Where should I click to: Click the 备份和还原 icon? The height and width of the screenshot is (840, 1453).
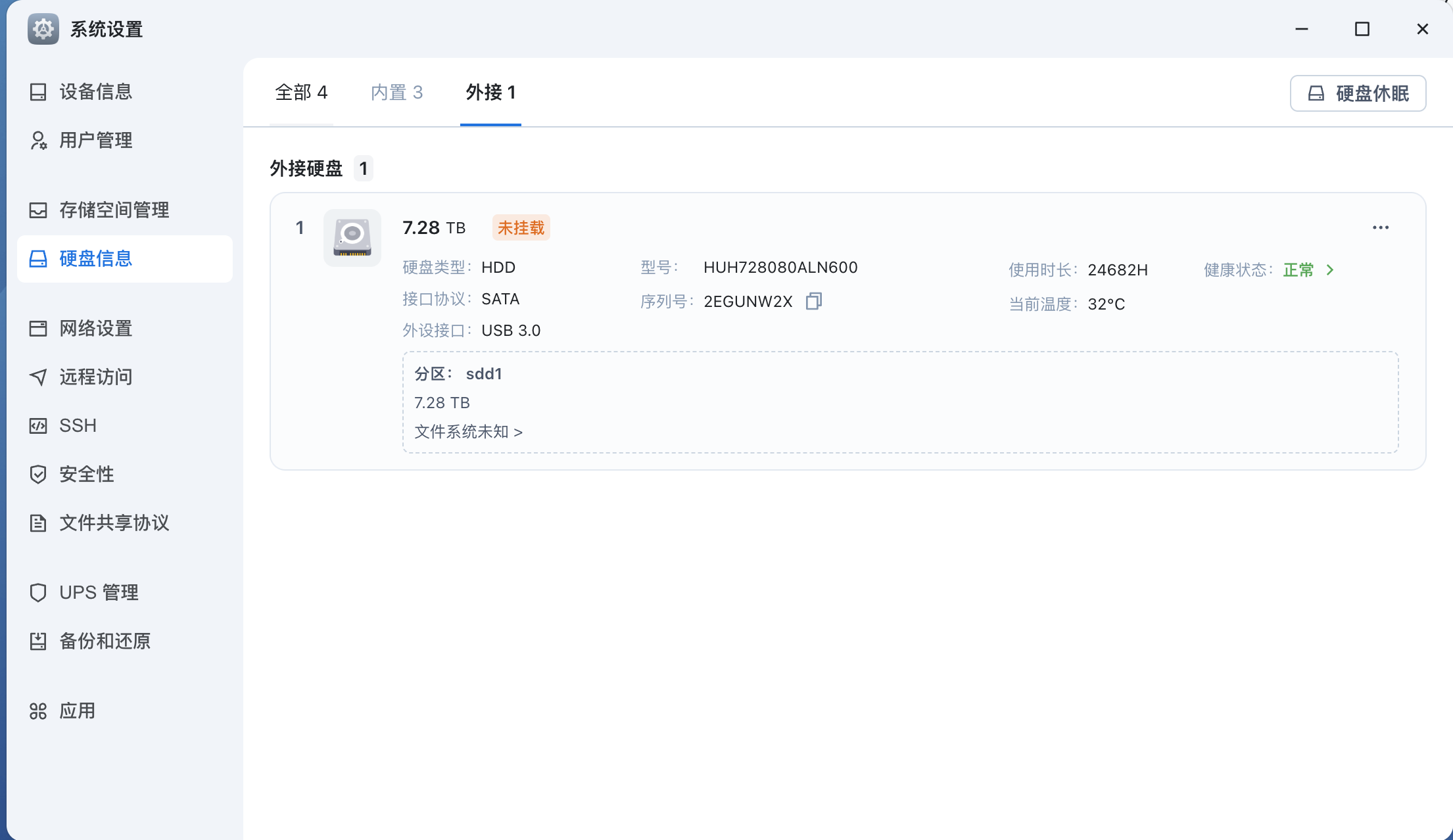click(x=38, y=641)
